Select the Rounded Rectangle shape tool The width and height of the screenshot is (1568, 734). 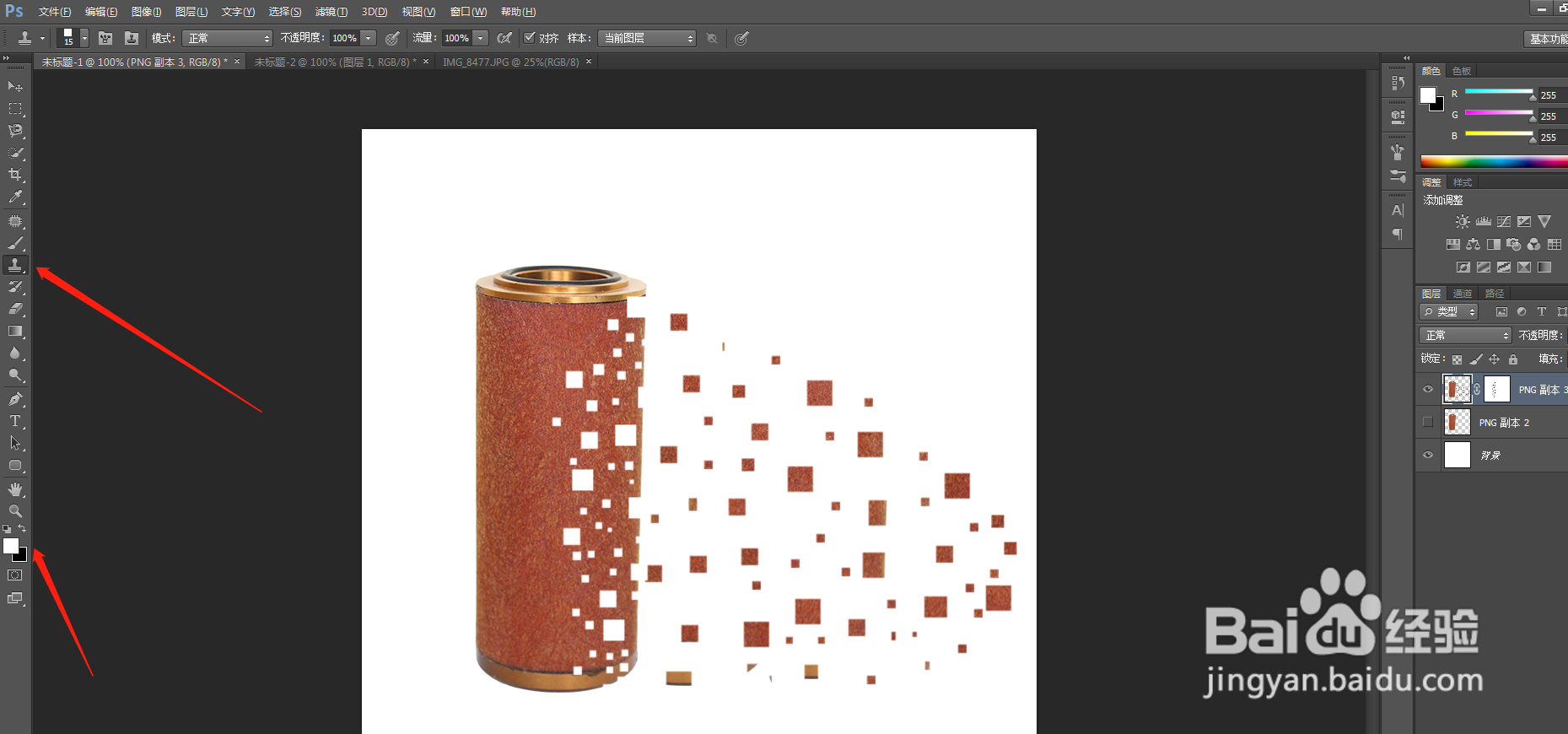15,465
